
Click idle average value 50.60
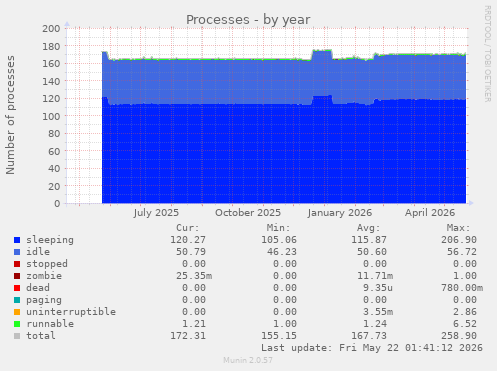372,252
